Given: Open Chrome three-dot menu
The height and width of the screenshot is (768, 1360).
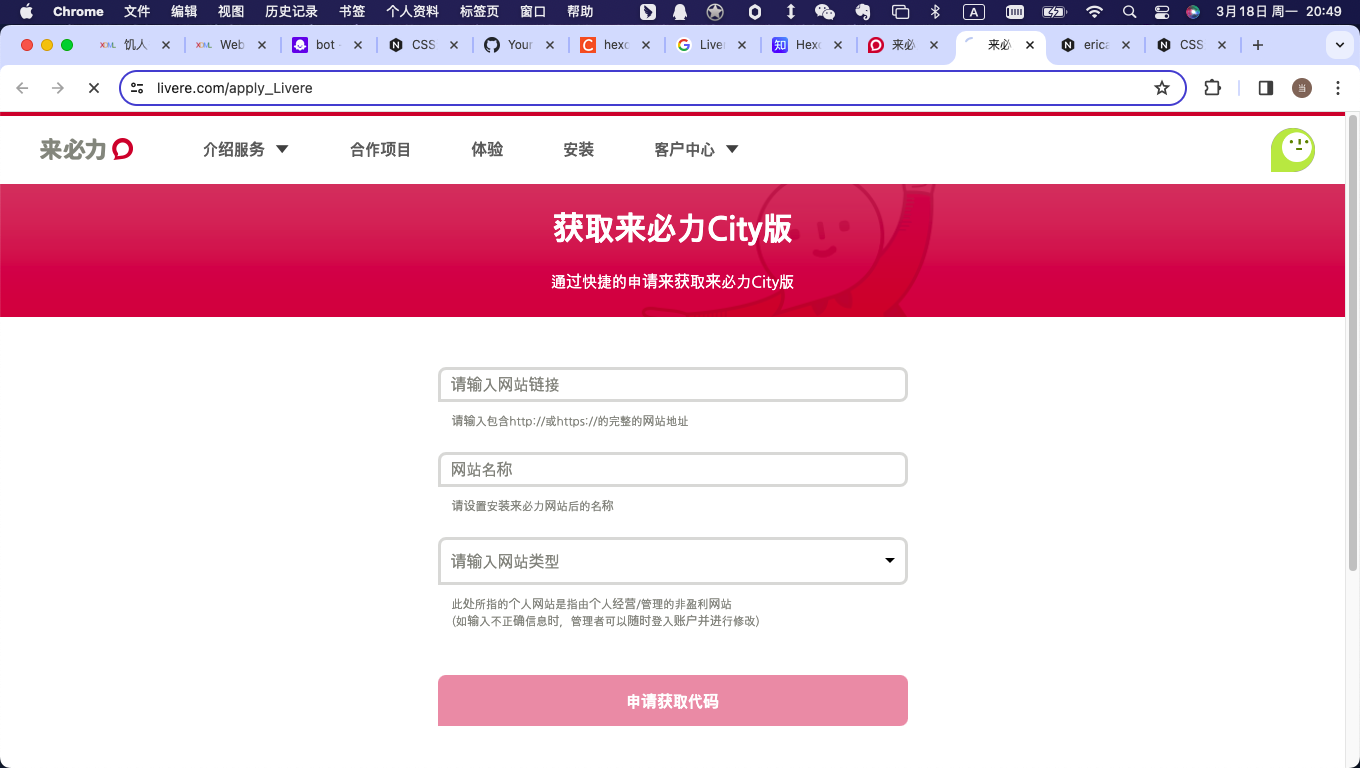Looking at the screenshot, I should pyautogui.click(x=1338, y=88).
